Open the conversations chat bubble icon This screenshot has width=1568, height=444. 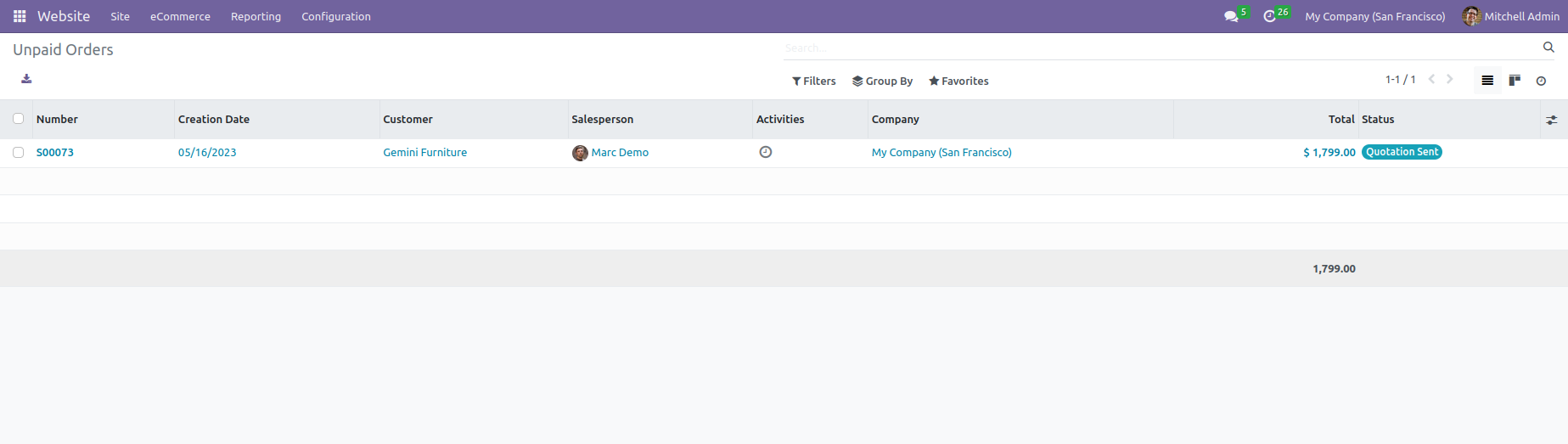point(1231,16)
